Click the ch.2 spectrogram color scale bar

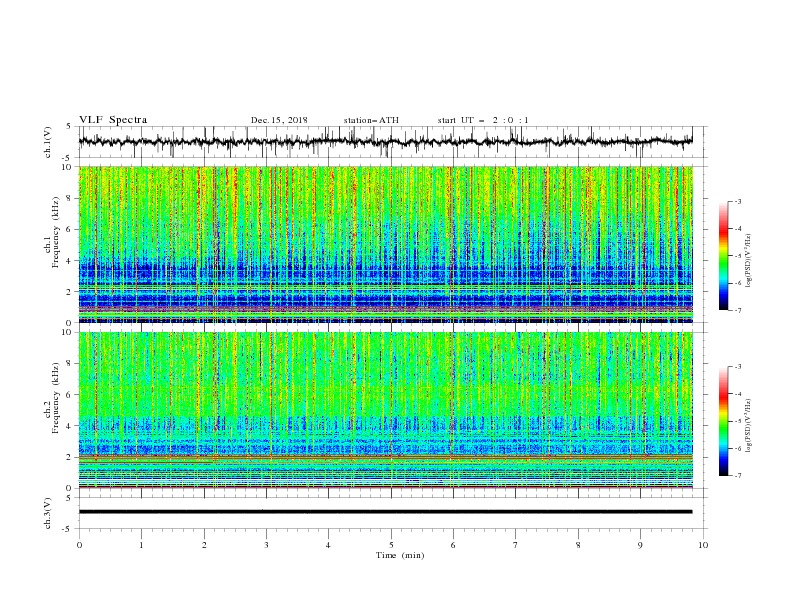coord(723,421)
